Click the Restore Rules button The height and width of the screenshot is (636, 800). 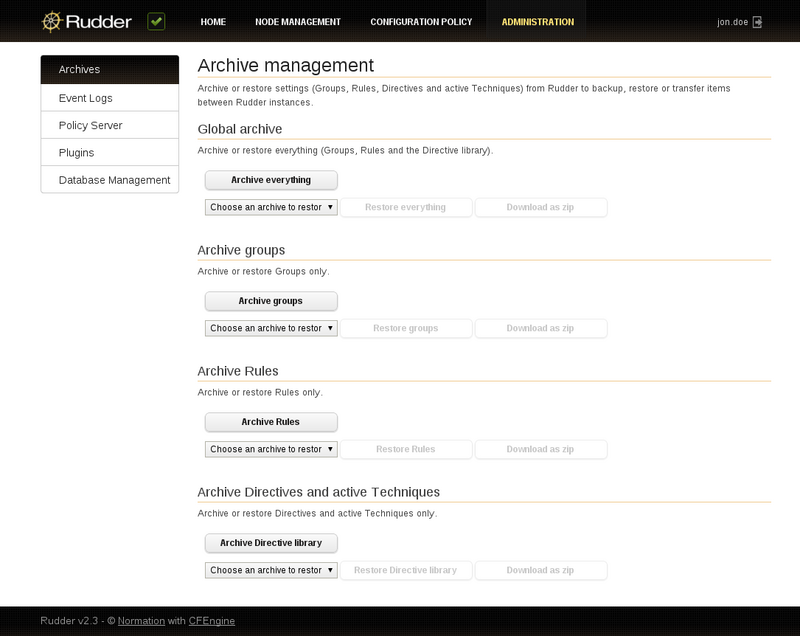(406, 449)
